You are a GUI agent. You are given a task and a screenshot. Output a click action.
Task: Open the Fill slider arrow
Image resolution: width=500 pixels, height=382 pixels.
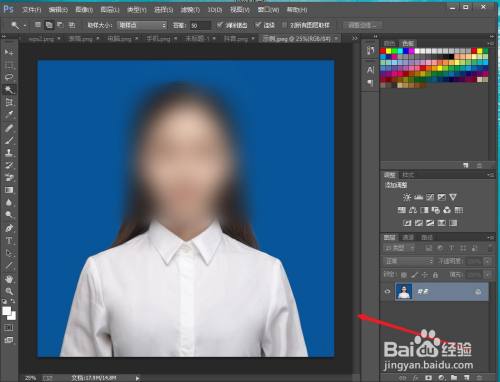[x=488, y=275]
